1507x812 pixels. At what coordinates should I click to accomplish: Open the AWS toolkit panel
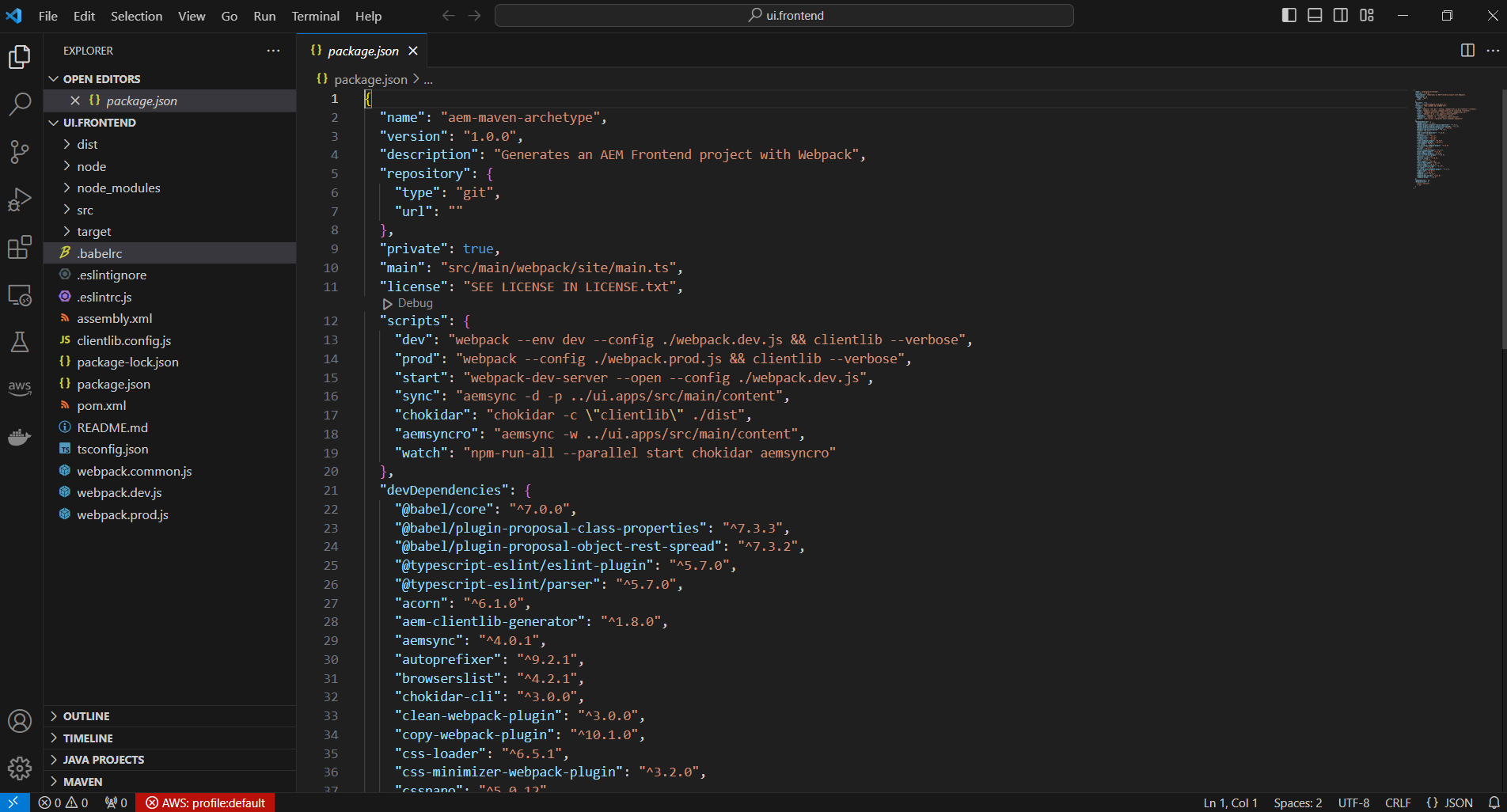click(19, 388)
